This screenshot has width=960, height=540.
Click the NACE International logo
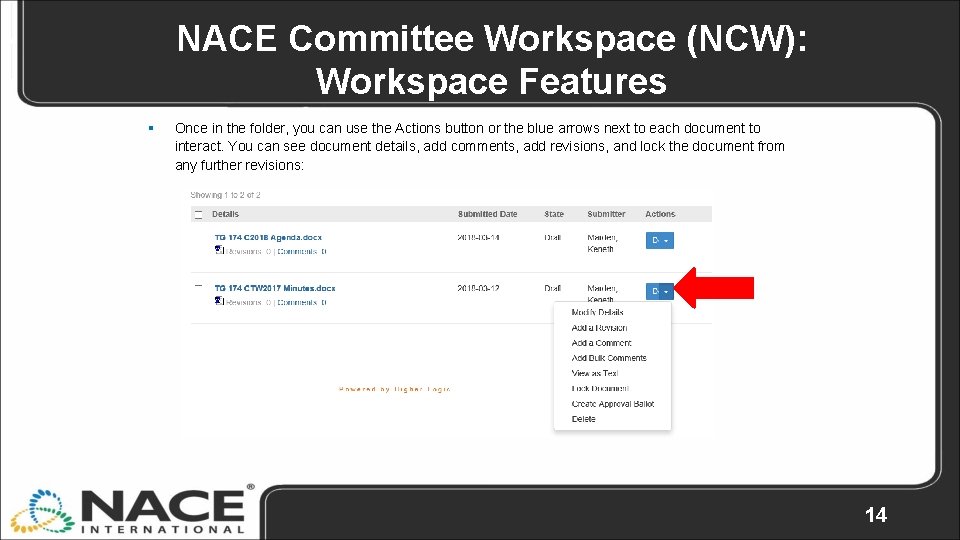[x=133, y=511]
